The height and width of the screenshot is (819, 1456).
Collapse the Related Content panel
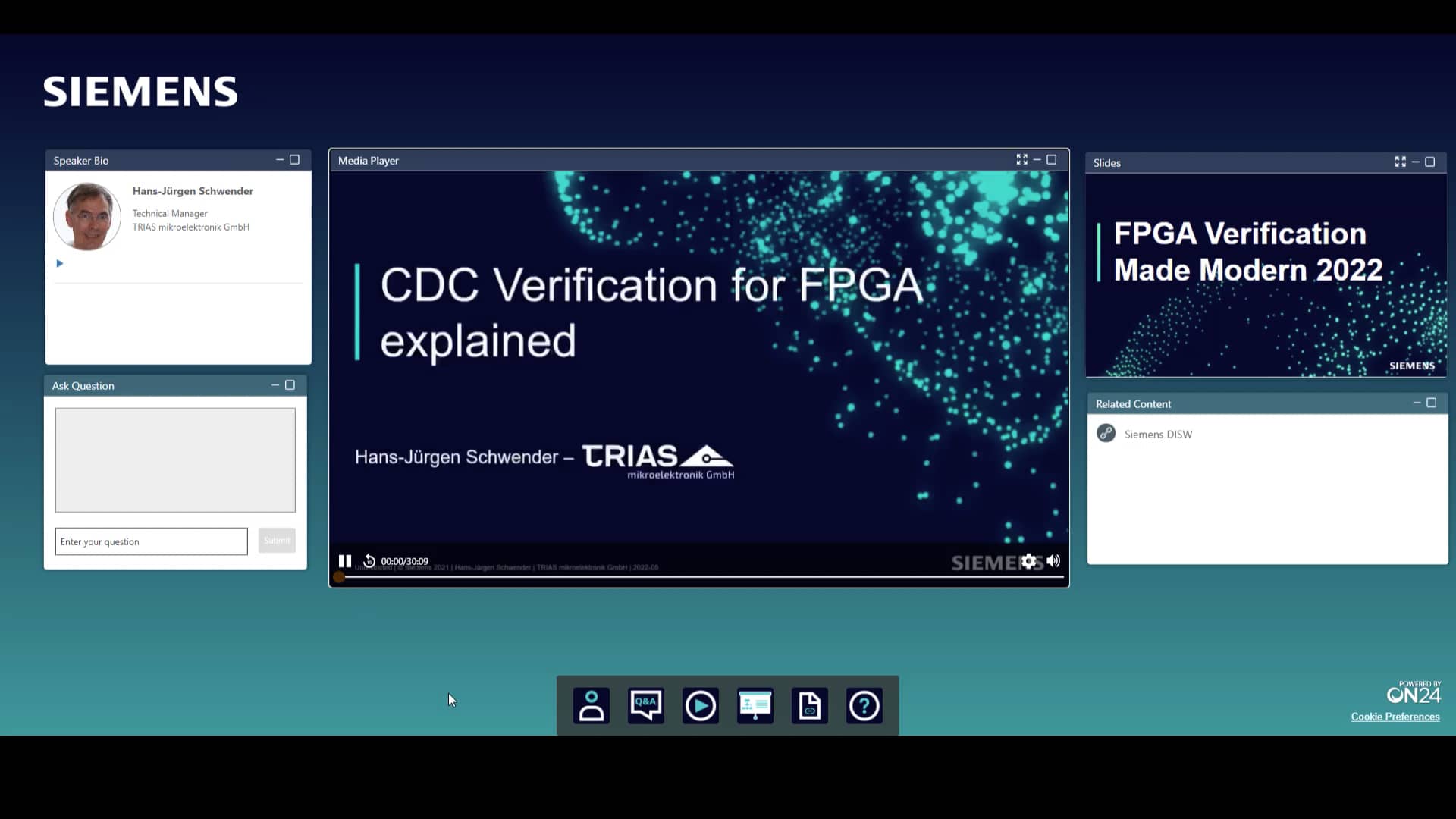point(1417,403)
